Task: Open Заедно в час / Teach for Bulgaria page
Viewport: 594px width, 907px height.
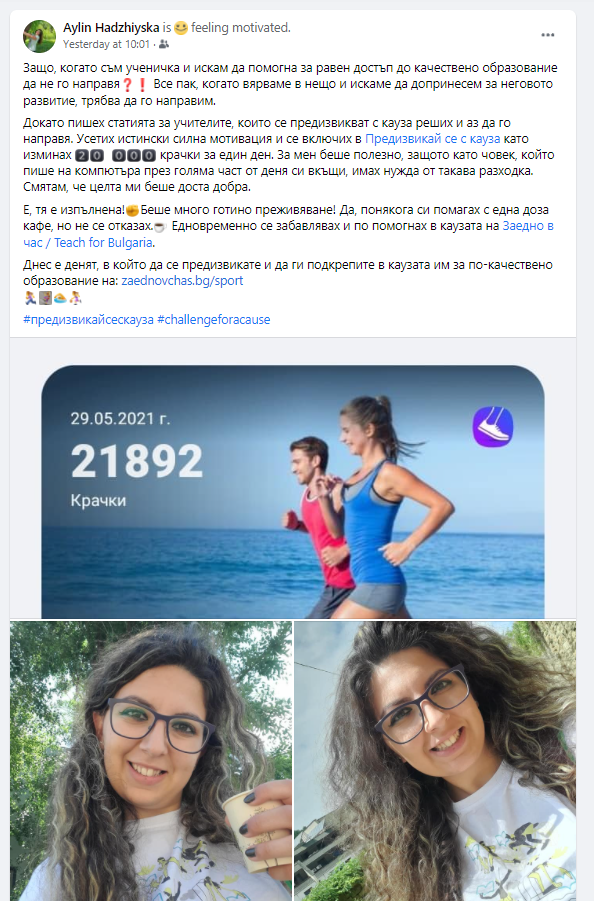Action: point(288,234)
